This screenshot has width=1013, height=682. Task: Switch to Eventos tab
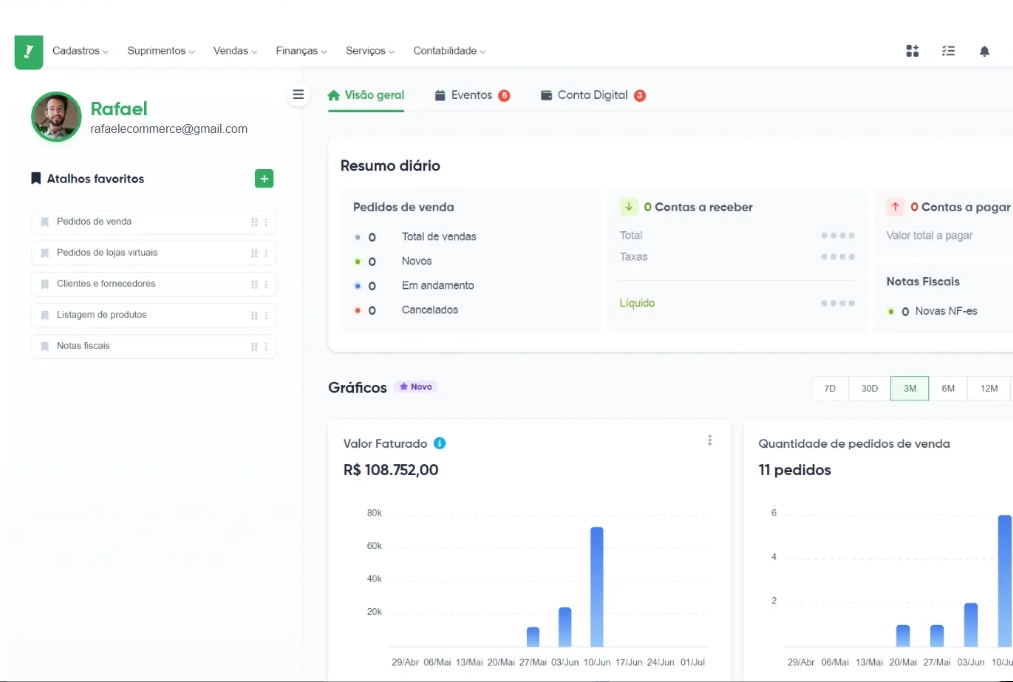point(472,96)
